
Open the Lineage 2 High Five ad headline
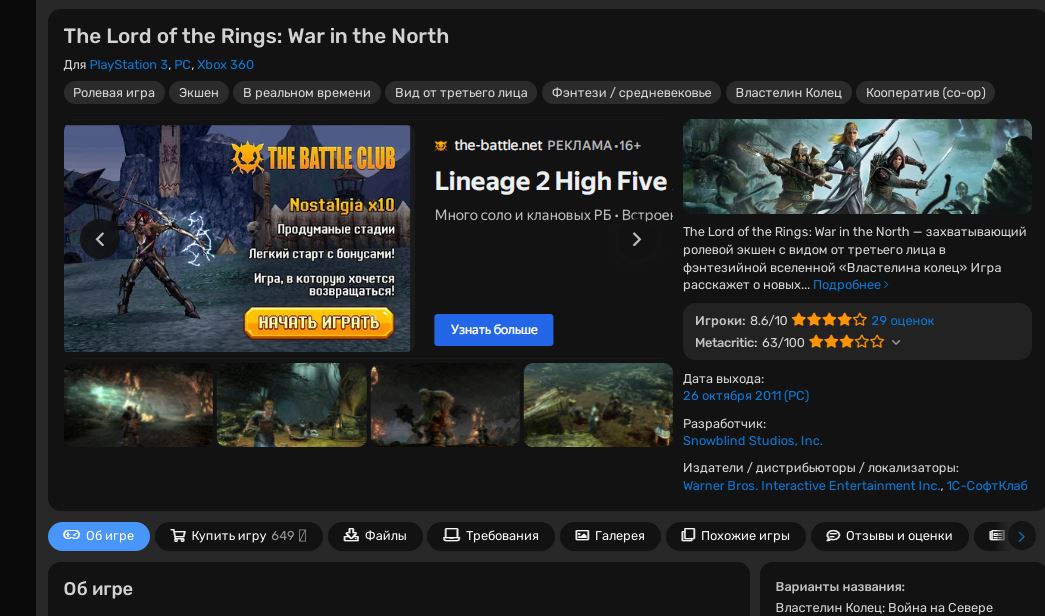[x=550, y=181]
